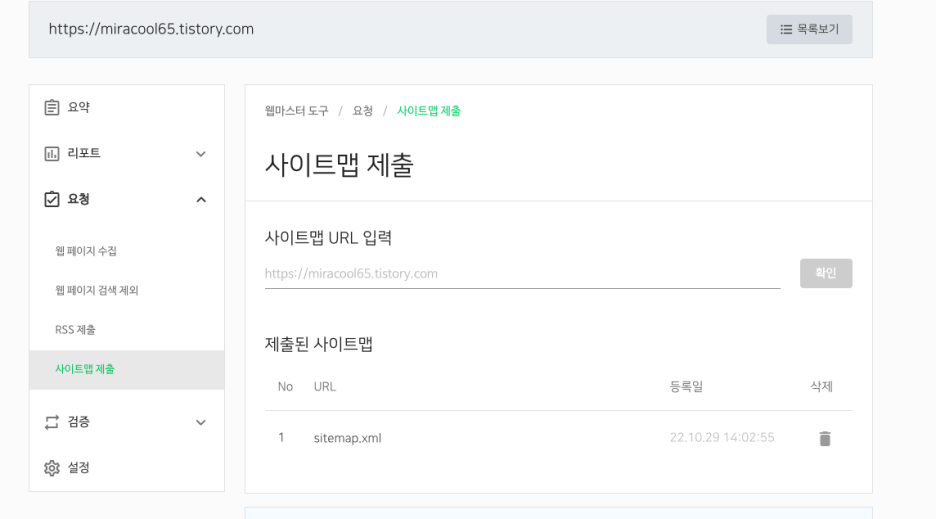This screenshot has height=519, width=936.
Task: Go to 요청 breadcrumb link
Action: tap(362, 111)
